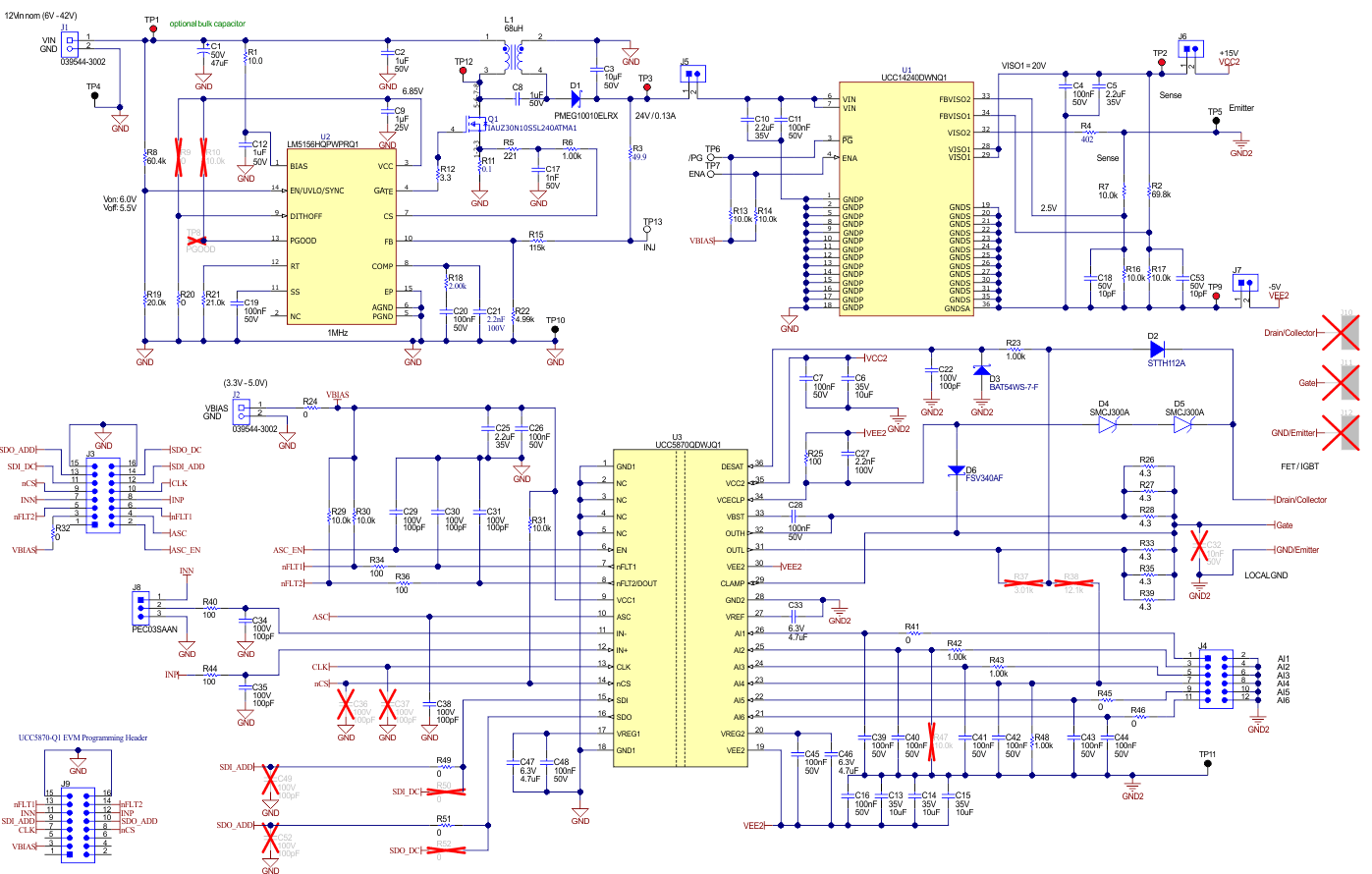Select the "(3.3V - 5.0V)" label
Viewport: 1372px width, 874px height.
[246, 383]
